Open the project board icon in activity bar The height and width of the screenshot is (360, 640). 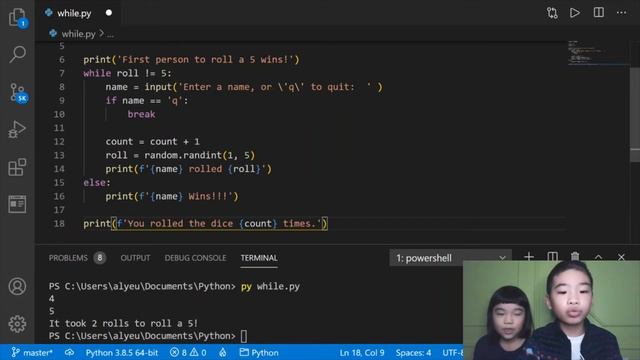tap(17, 204)
